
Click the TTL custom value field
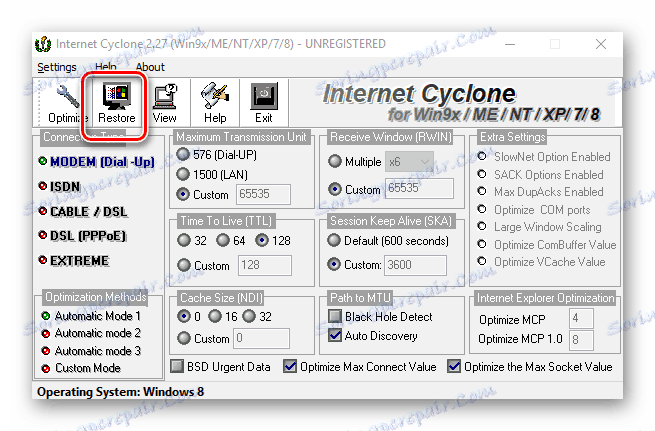point(265,265)
